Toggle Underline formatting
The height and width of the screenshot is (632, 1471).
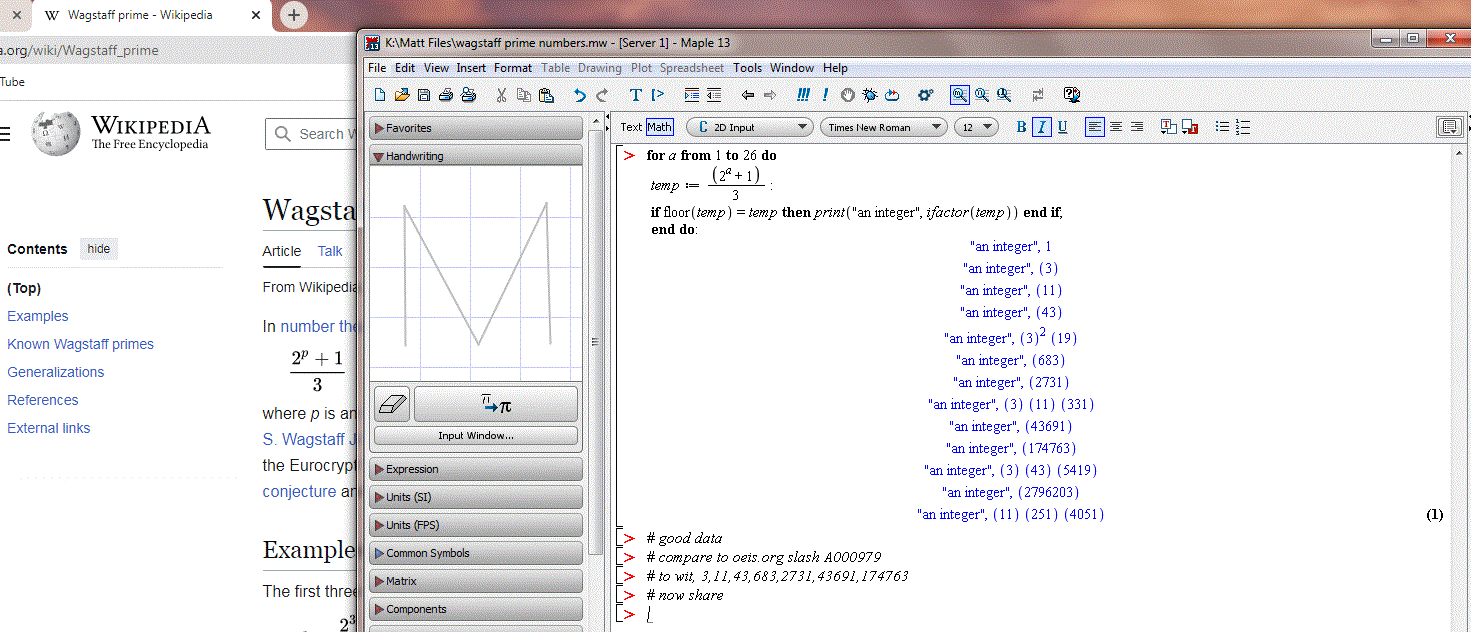click(x=1062, y=127)
